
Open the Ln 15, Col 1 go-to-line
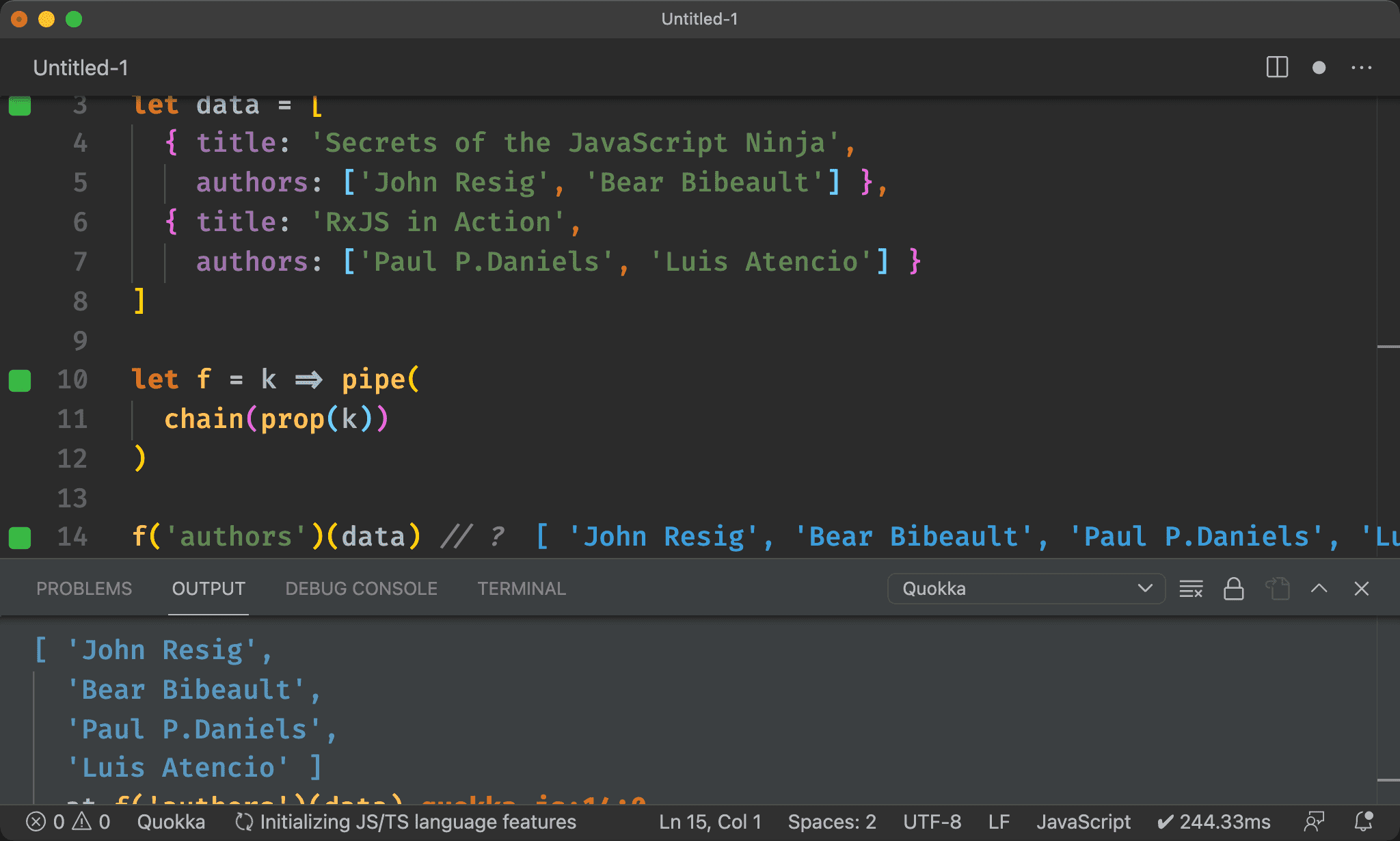click(x=710, y=822)
